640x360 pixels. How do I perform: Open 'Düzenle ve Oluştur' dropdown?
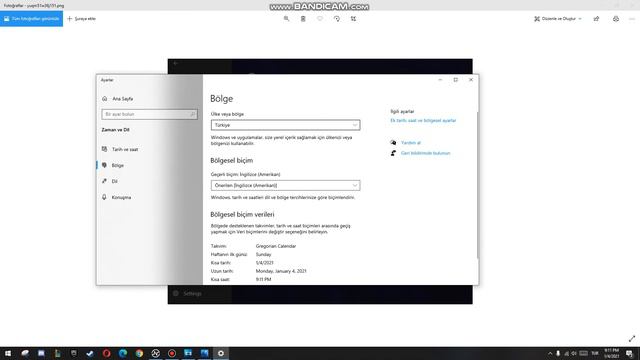click(x=558, y=19)
